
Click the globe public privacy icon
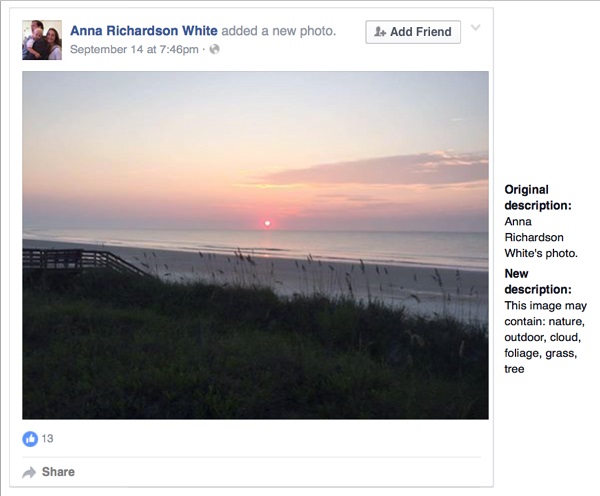215,49
